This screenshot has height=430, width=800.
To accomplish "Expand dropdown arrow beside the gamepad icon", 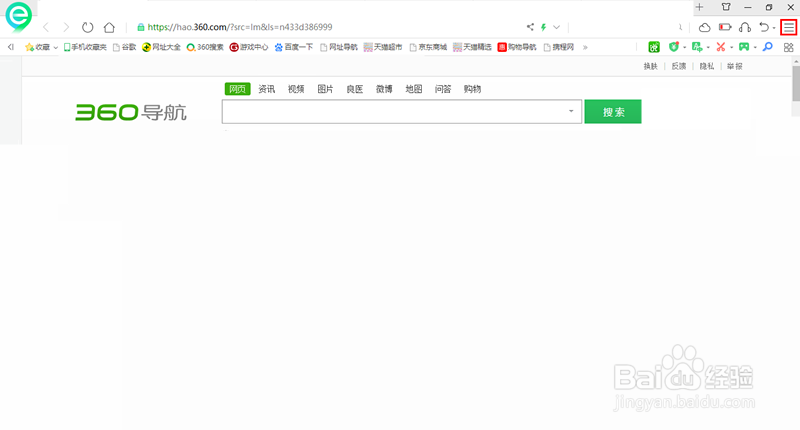I will click(755, 47).
